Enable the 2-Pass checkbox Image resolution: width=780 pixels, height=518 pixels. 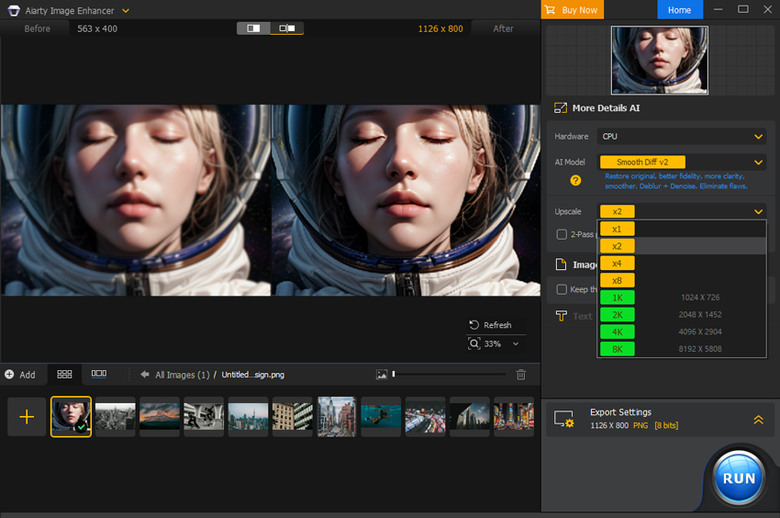(562, 234)
